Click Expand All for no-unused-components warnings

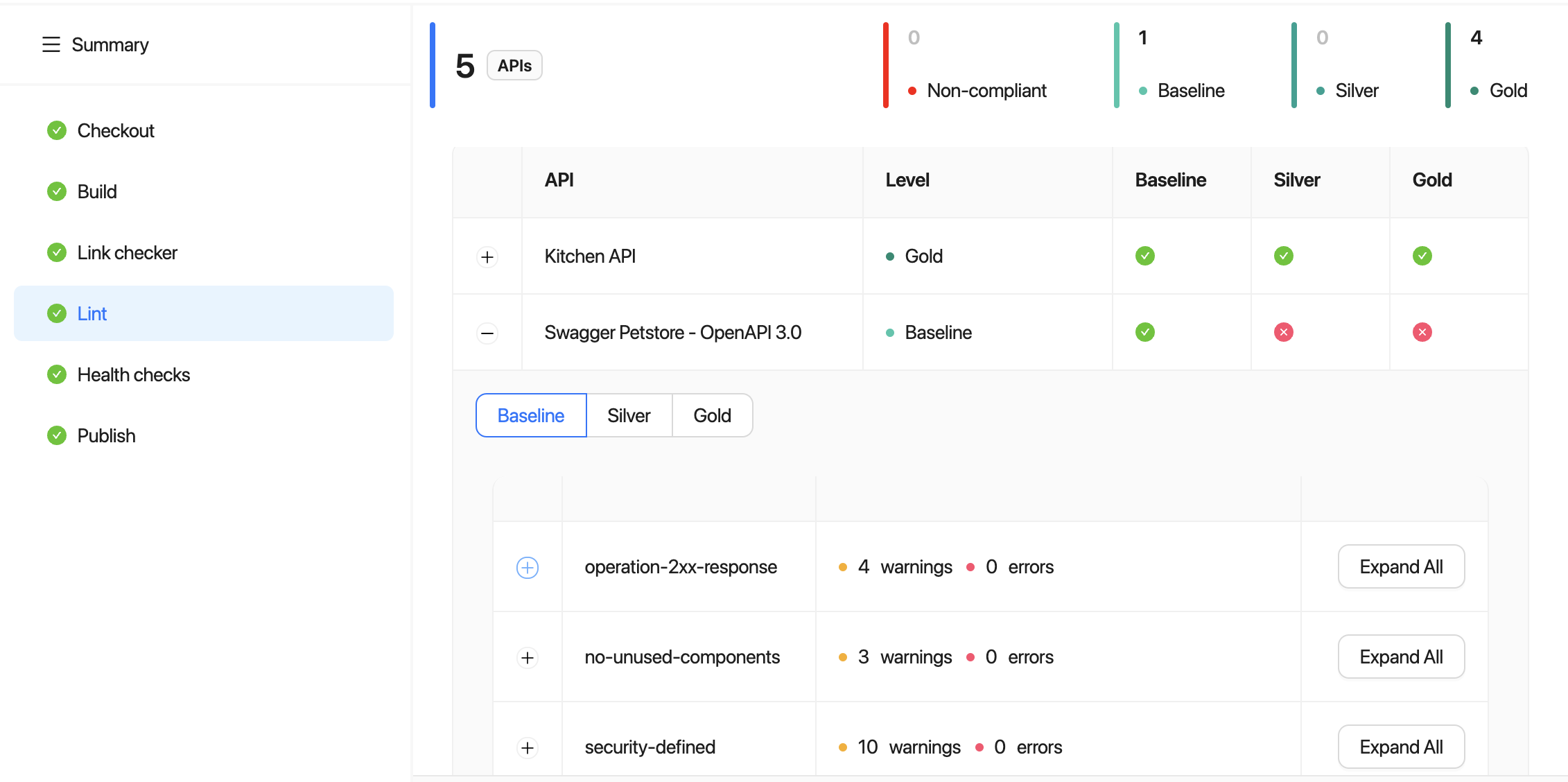pyautogui.click(x=1401, y=657)
